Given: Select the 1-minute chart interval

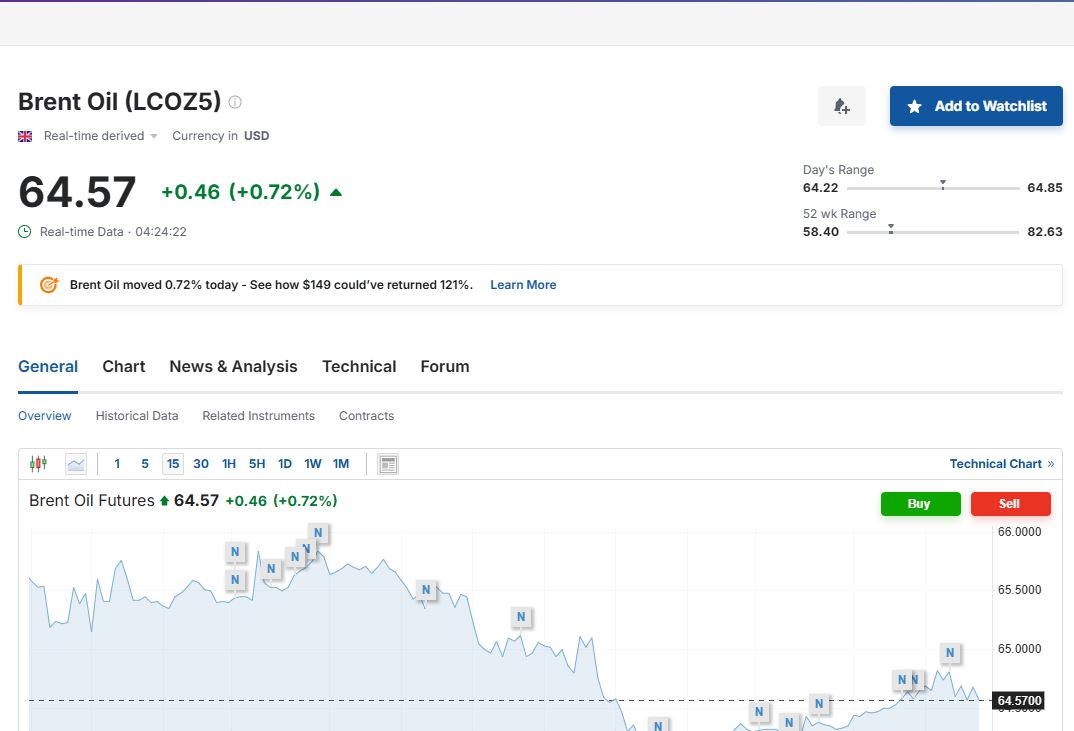Looking at the screenshot, I should click(x=117, y=464).
